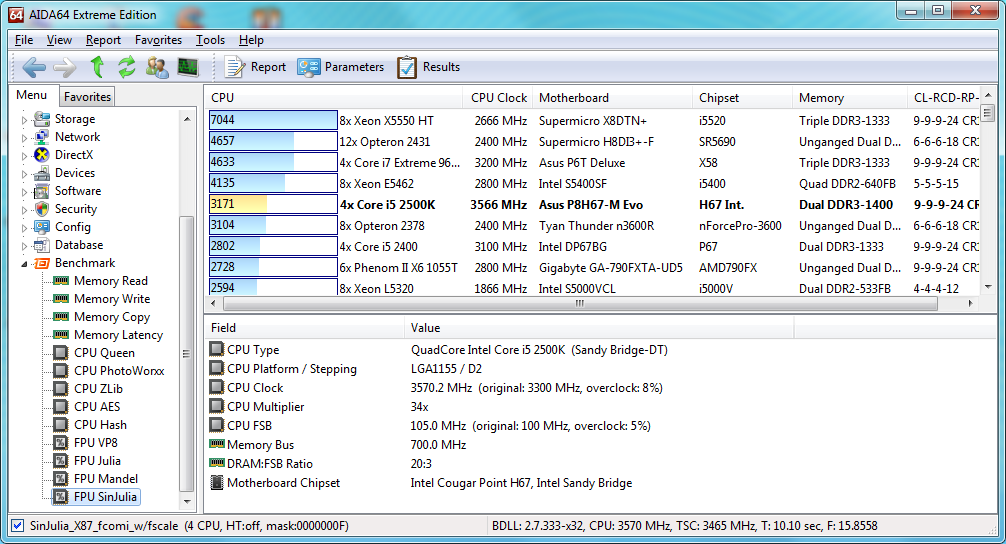The image size is (1006, 544).
Task: Go up one level with green arrow
Action: 97,67
